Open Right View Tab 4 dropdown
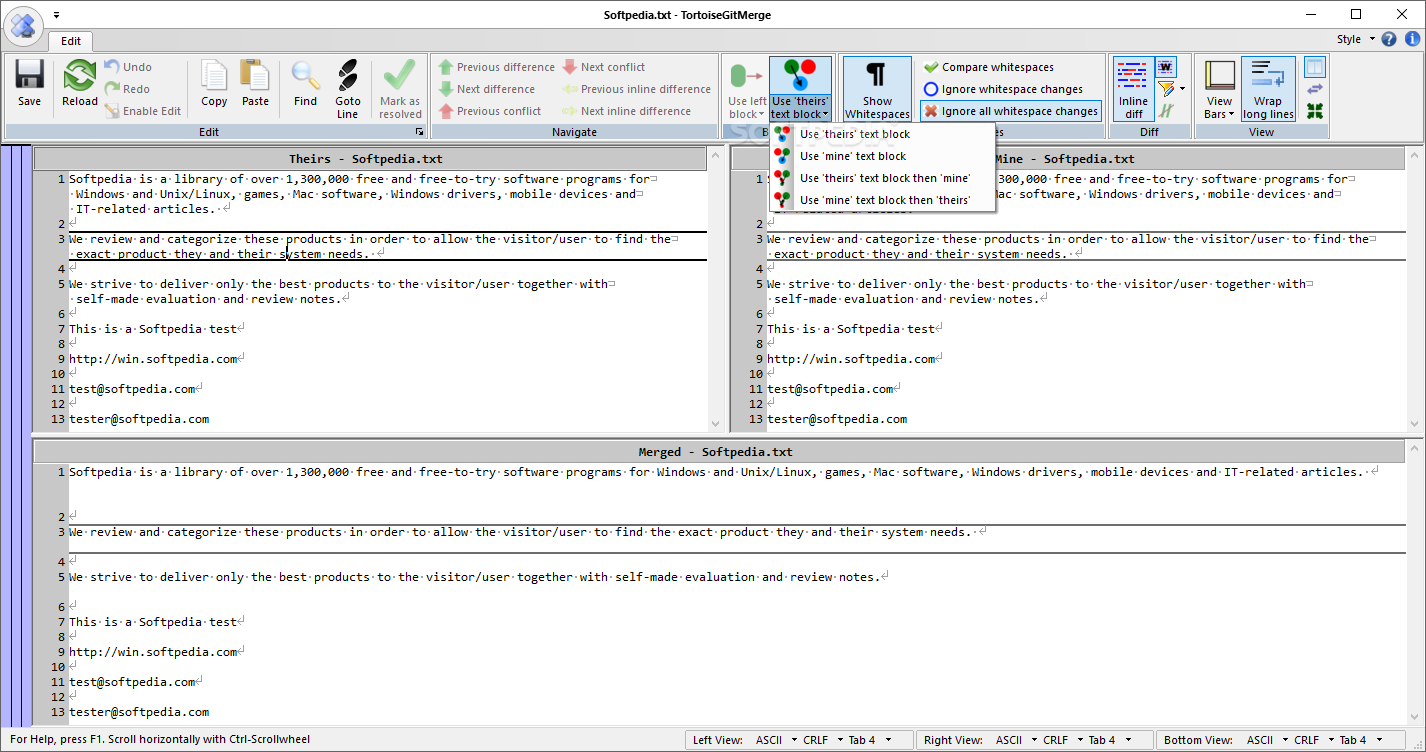The image size is (1426, 752). point(1109,740)
